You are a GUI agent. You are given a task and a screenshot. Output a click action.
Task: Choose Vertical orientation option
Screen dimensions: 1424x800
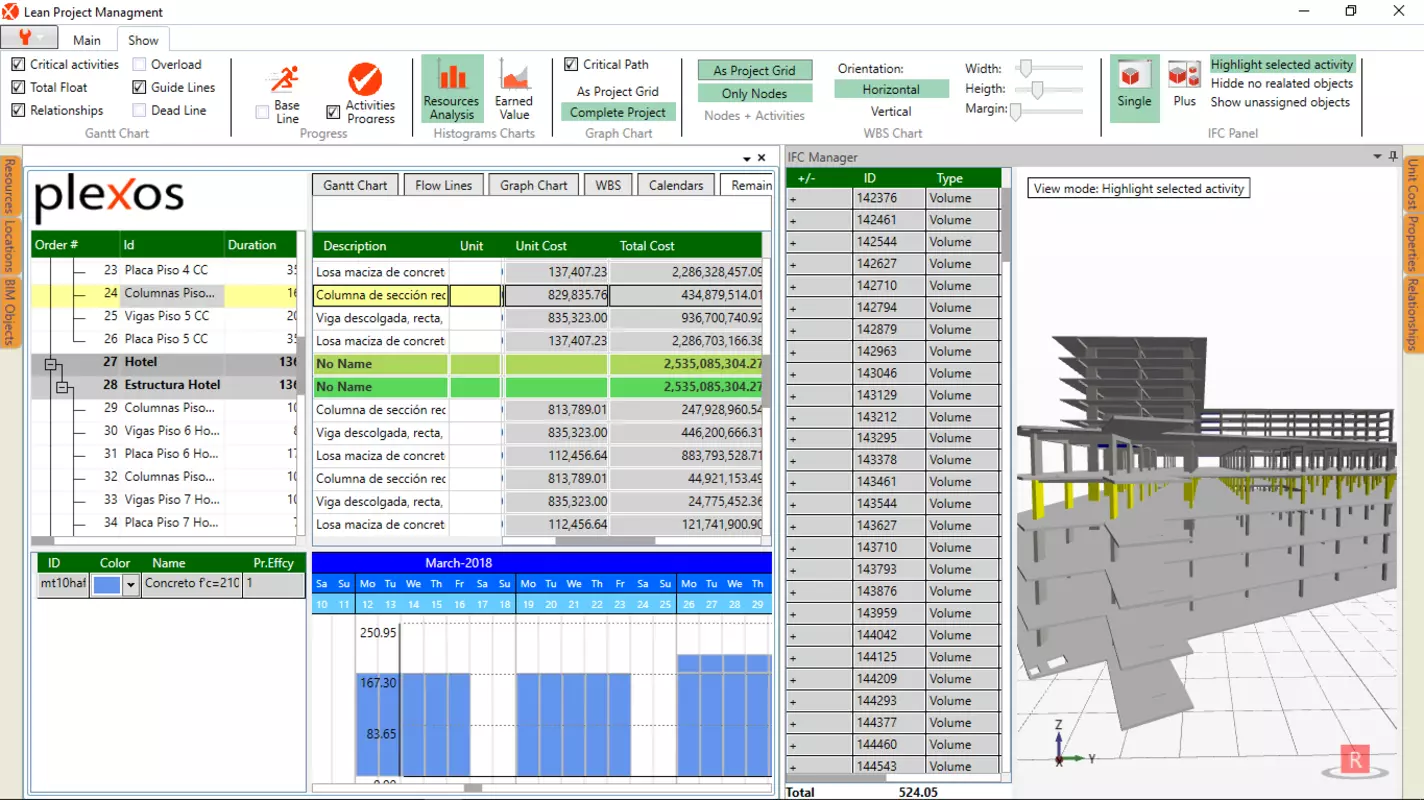(x=891, y=111)
